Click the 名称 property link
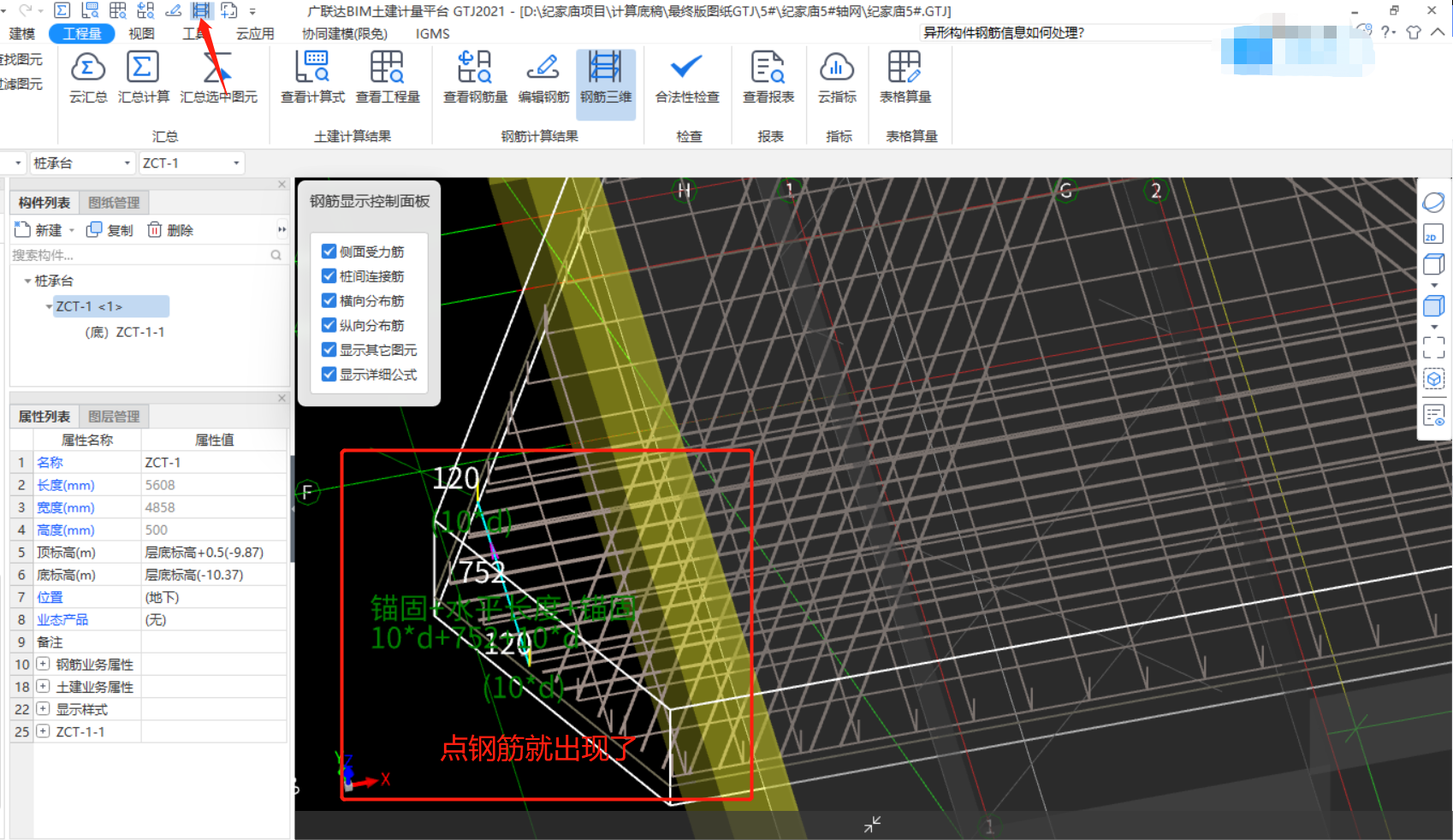 click(x=50, y=462)
